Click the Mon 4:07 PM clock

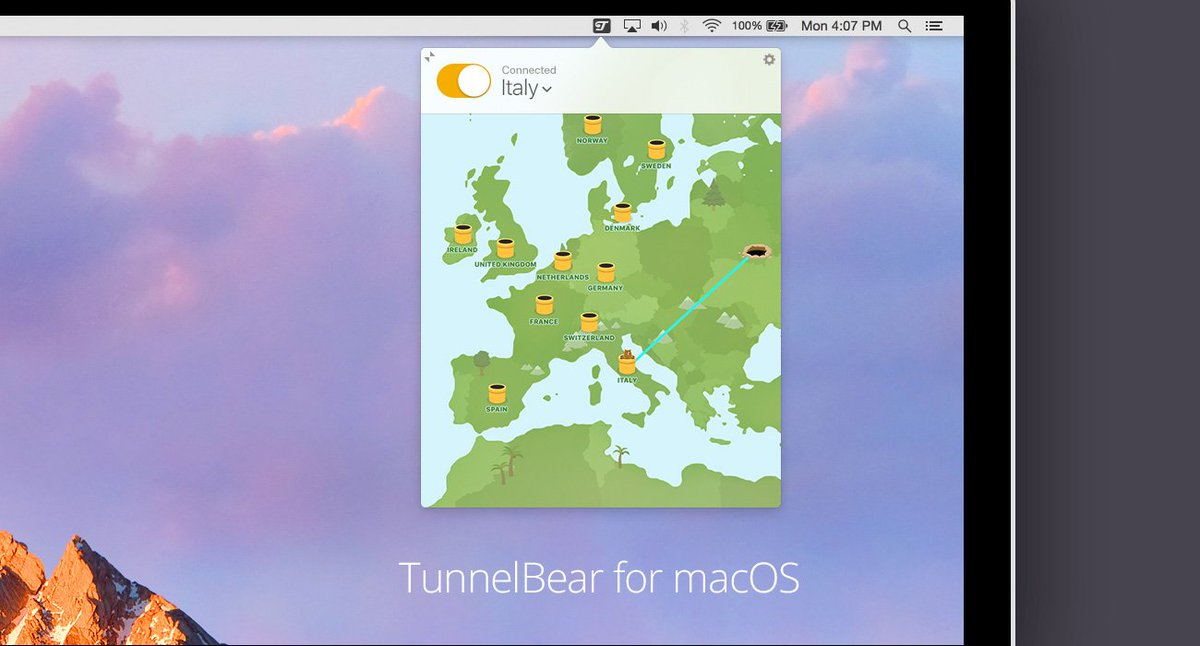pyautogui.click(x=841, y=26)
